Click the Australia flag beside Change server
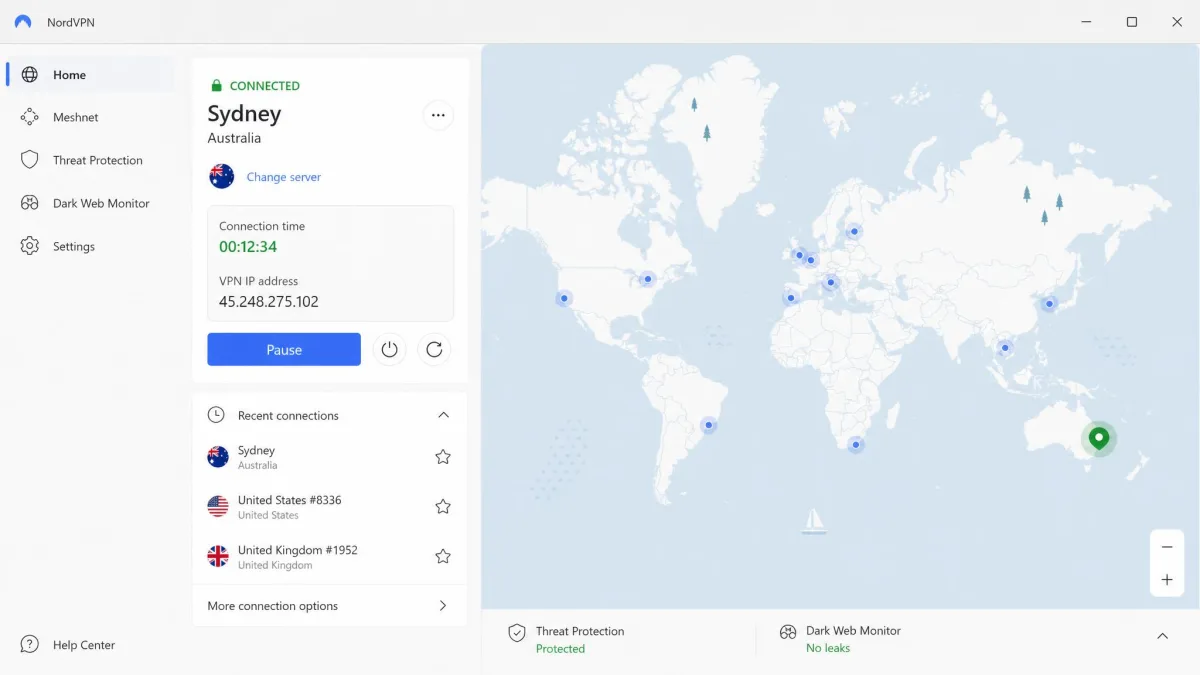Screen dimensions: 1200x675 point(221,176)
